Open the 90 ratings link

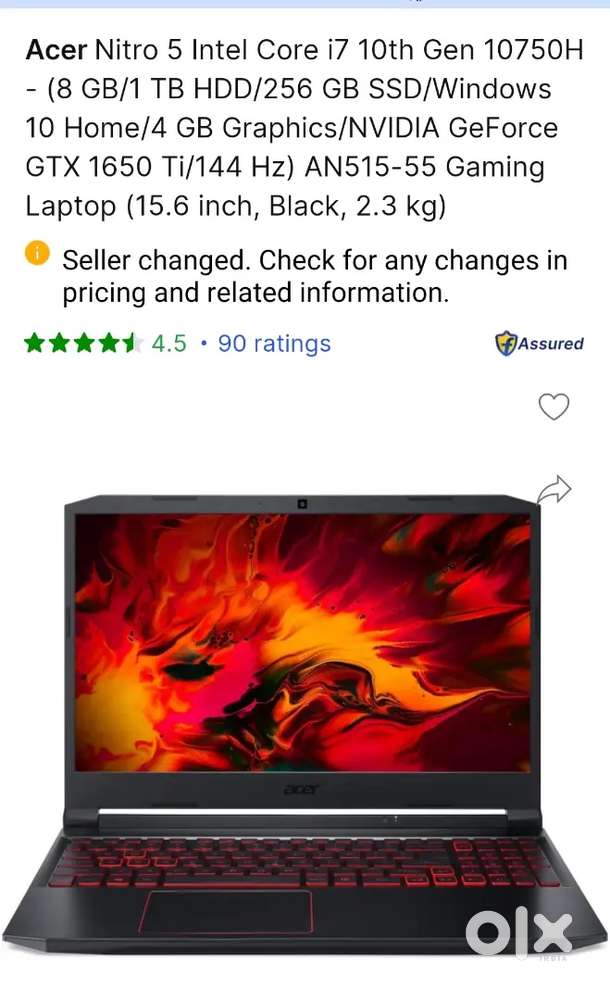tap(274, 343)
